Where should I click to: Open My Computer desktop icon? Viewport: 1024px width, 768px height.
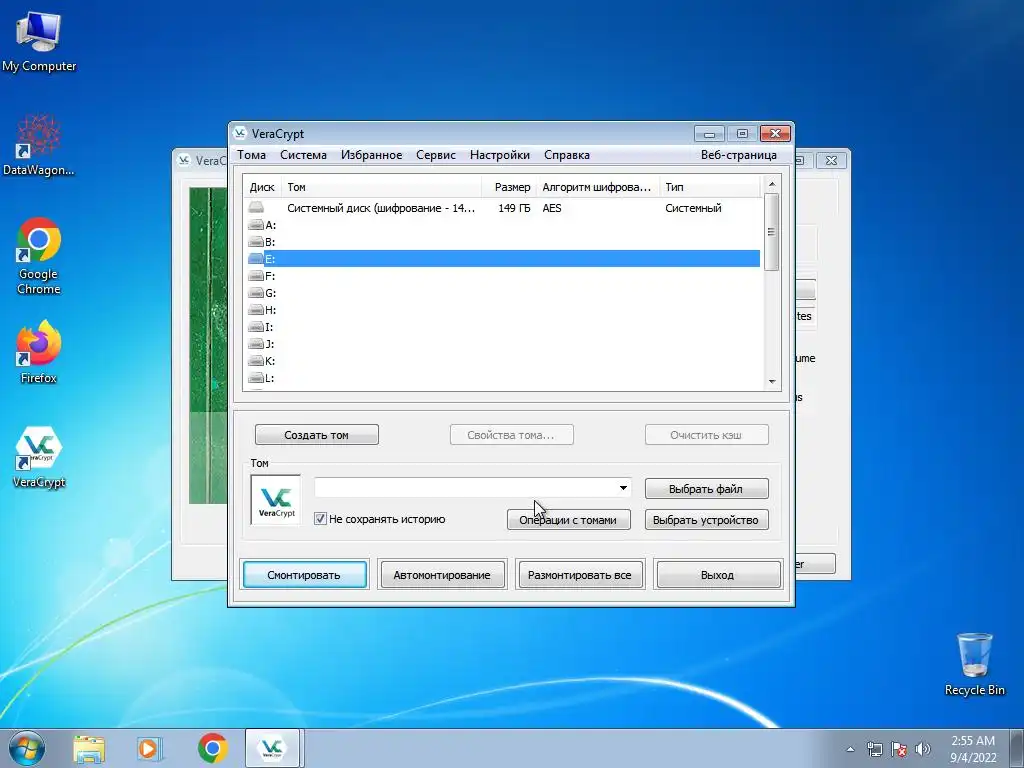[39, 41]
